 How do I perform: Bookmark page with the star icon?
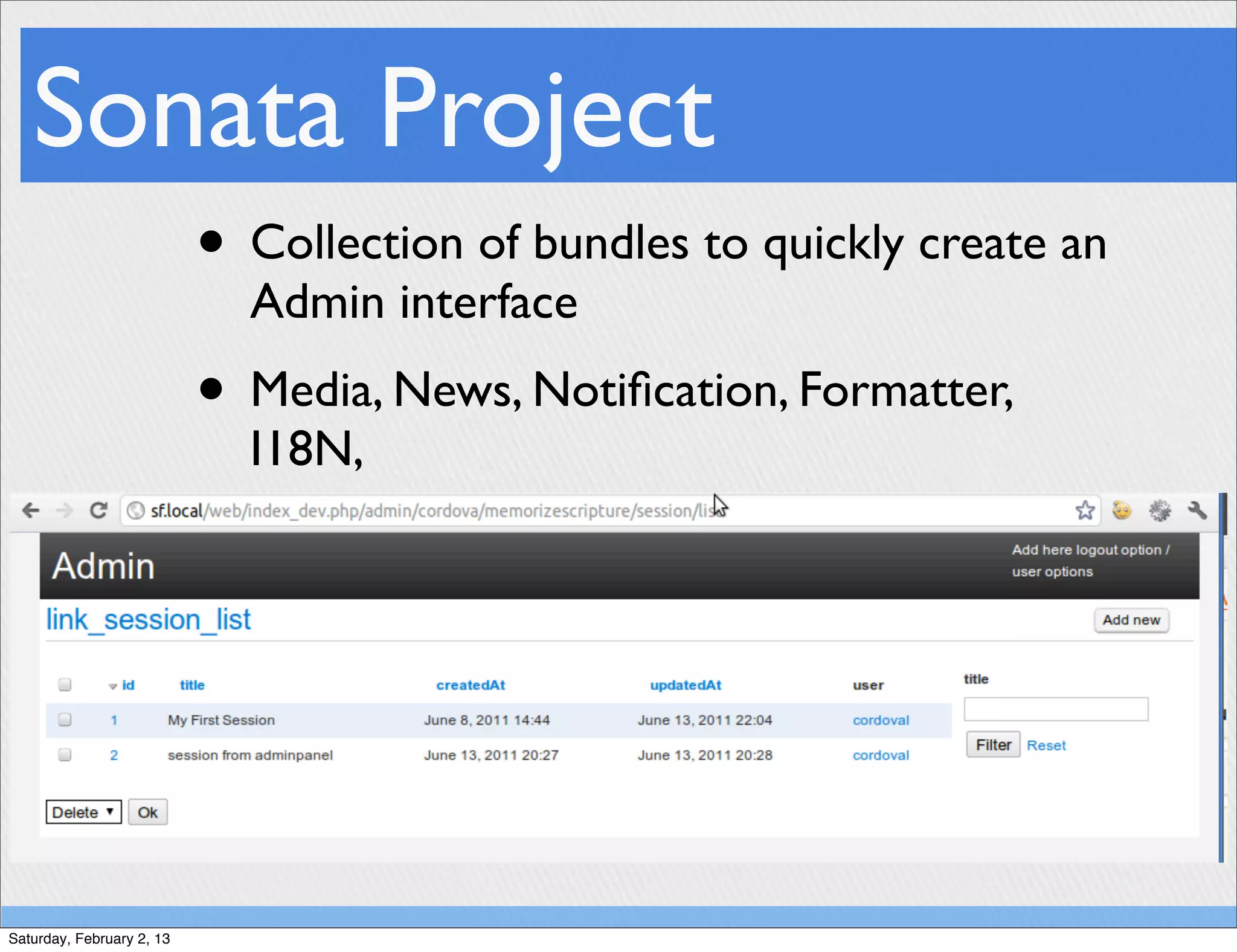pyautogui.click(x=1085, y=510)
